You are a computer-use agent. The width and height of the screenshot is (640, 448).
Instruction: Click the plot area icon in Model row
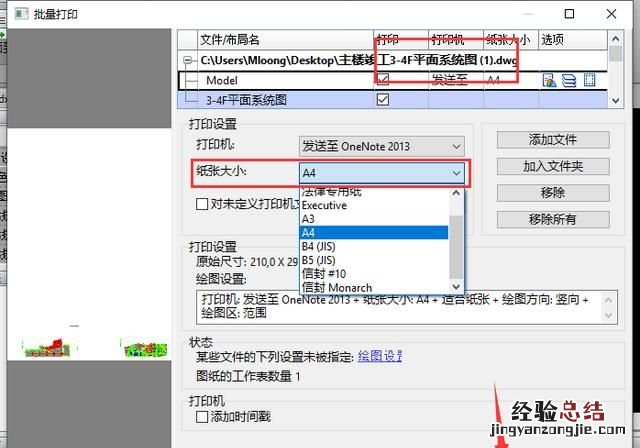click(x=589, y=80)
